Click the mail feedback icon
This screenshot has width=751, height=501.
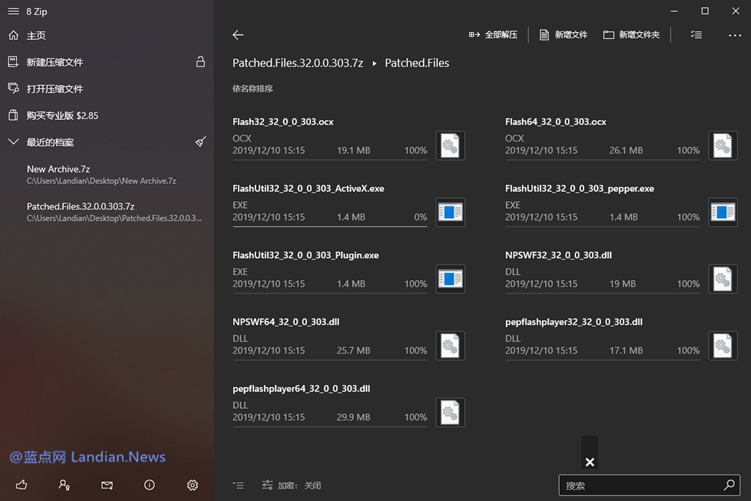pyautogui.click(x=107, y=485)
